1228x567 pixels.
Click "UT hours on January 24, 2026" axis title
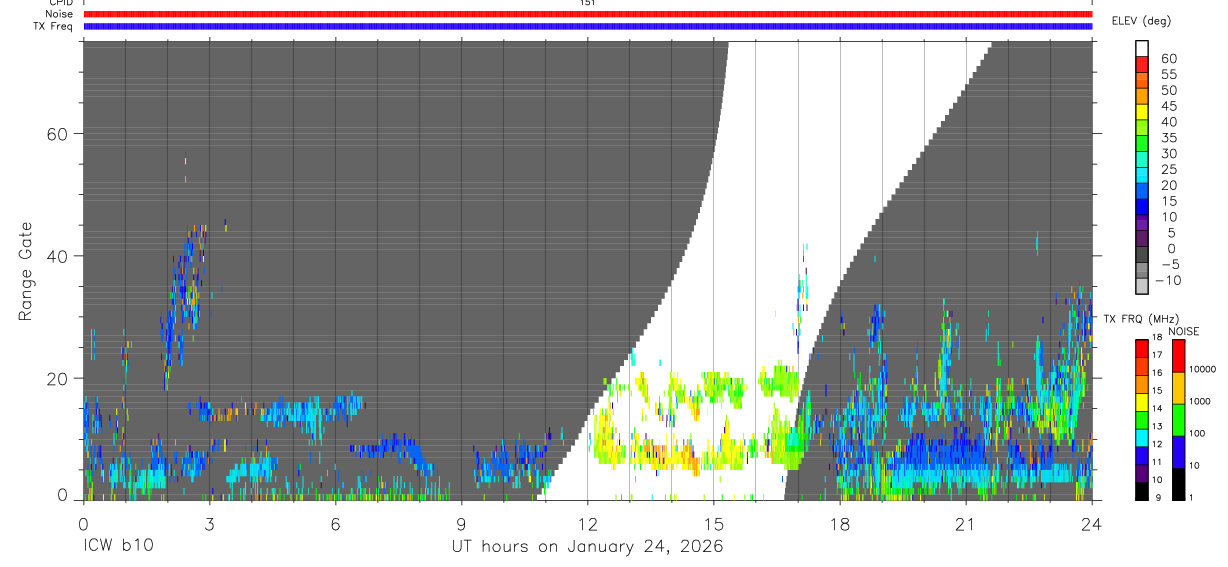(587, 547)
